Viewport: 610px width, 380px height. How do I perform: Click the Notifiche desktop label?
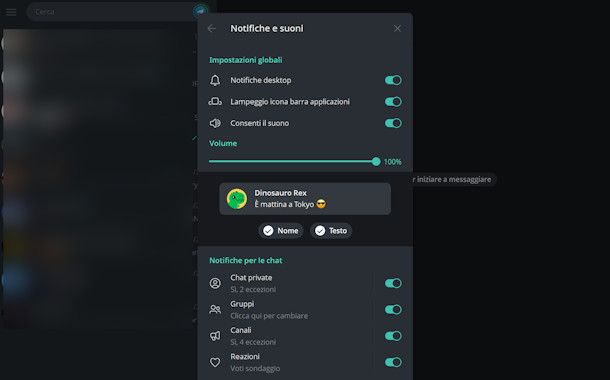(x=261, y=80)
